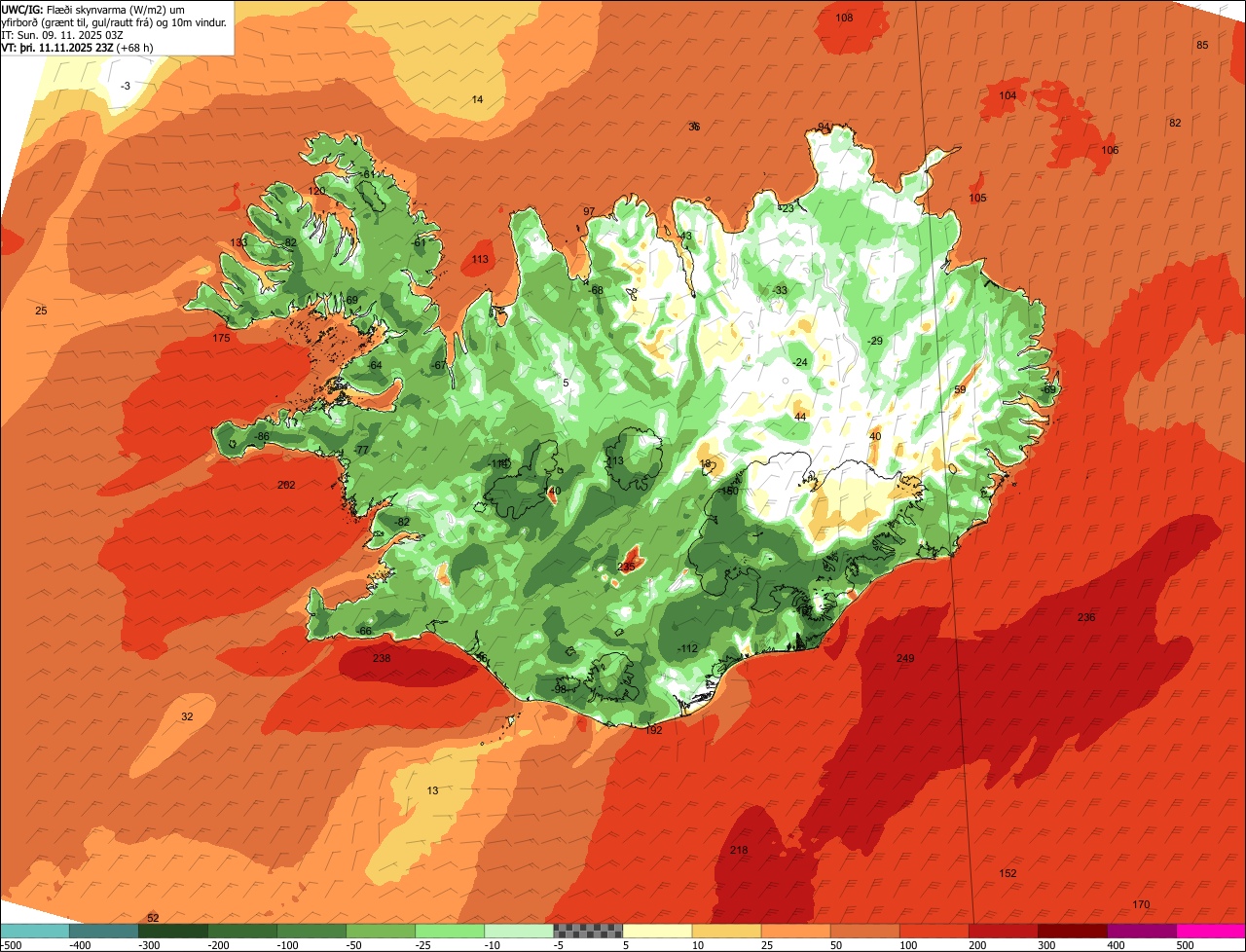Click the flux value 97 on the north coast
Viewport: 1246px width, 952px height.
(589, 212)
